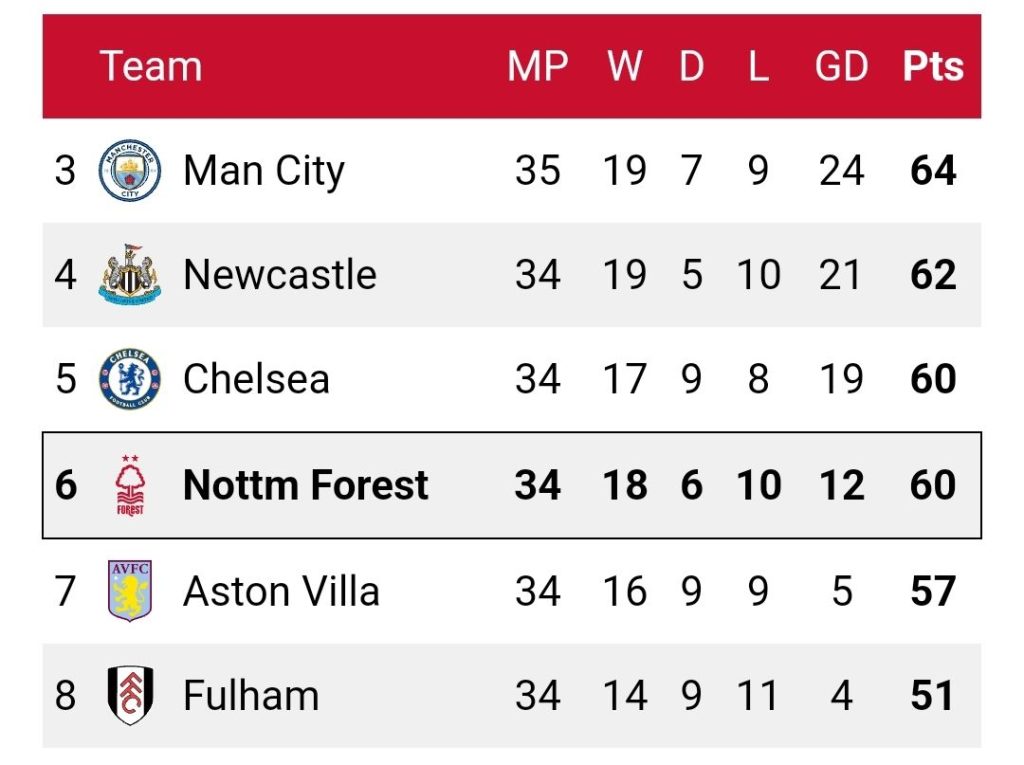Click the Manchester City crest icon
This screenshot has width=1024, height=765.
130,170
